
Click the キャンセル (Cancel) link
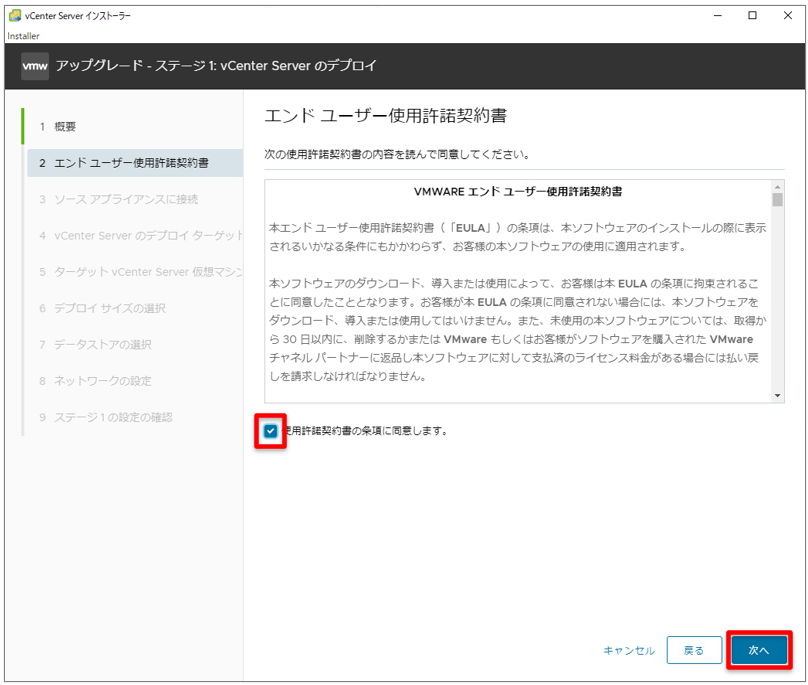pyautogui.click(x=629, y=650)
